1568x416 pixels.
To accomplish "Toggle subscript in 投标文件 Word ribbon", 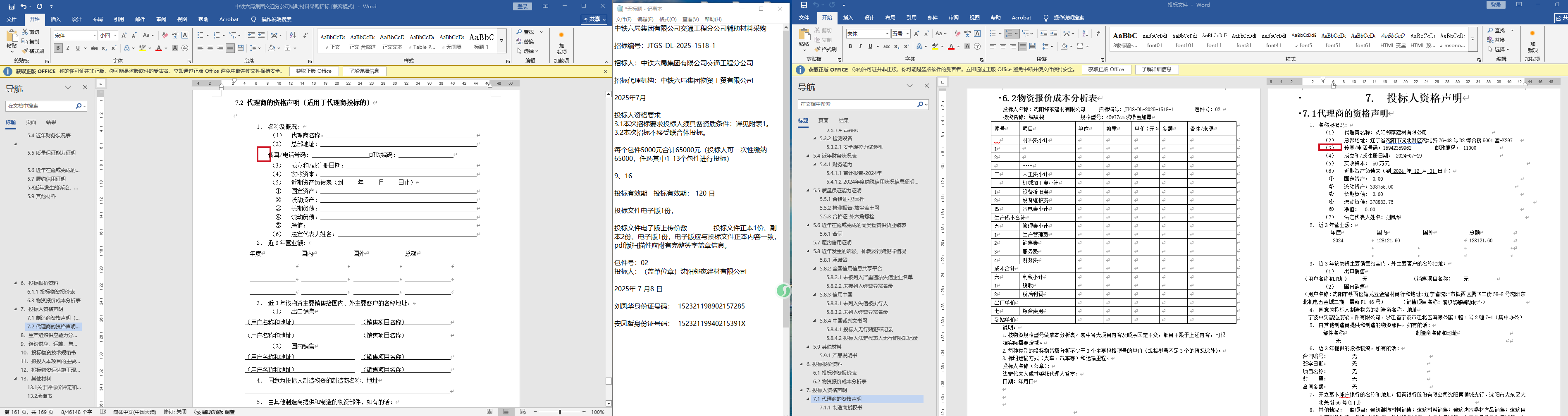I will 897,46.
